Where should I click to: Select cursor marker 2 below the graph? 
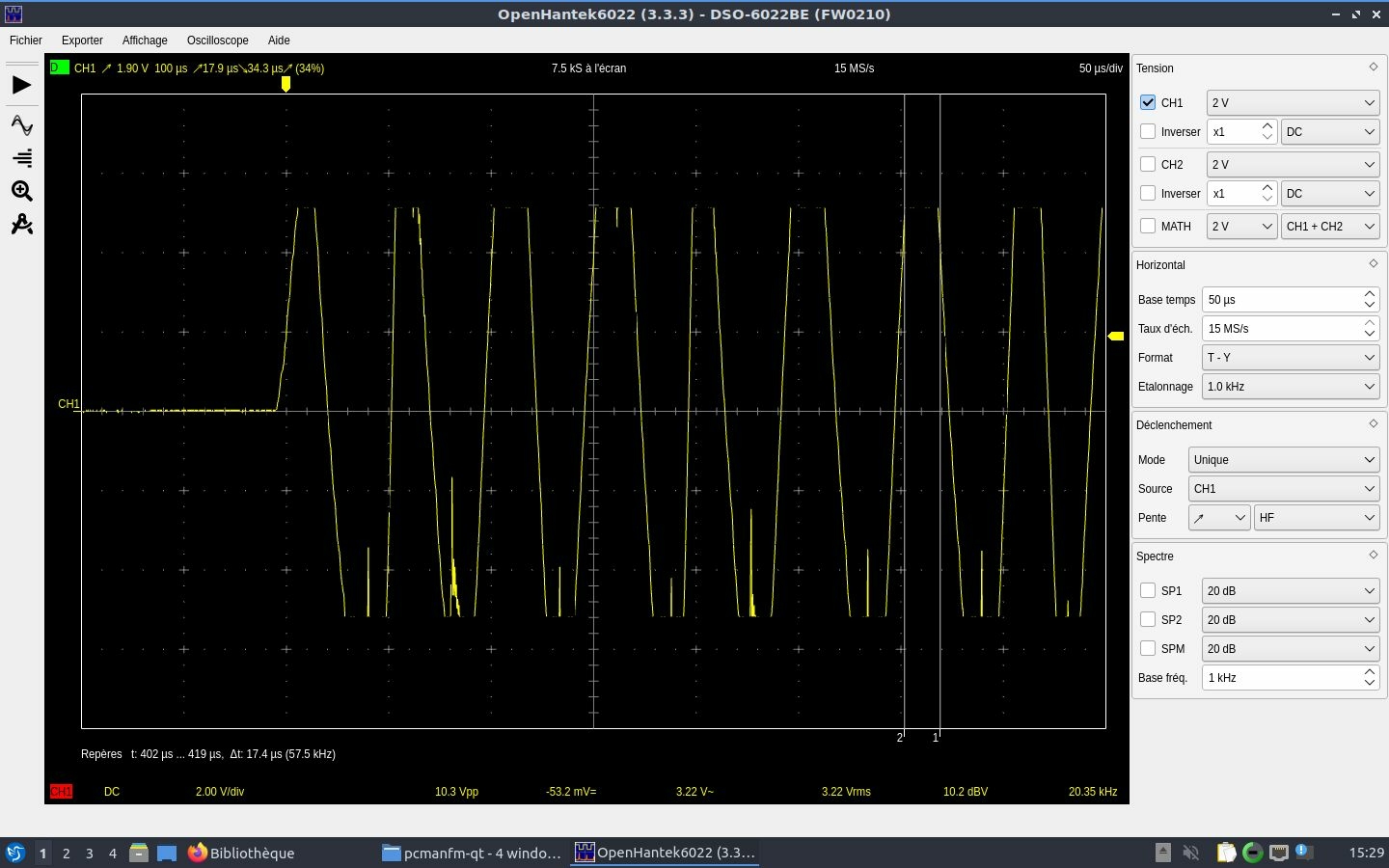pyautogui.click(x=900, y=738)
